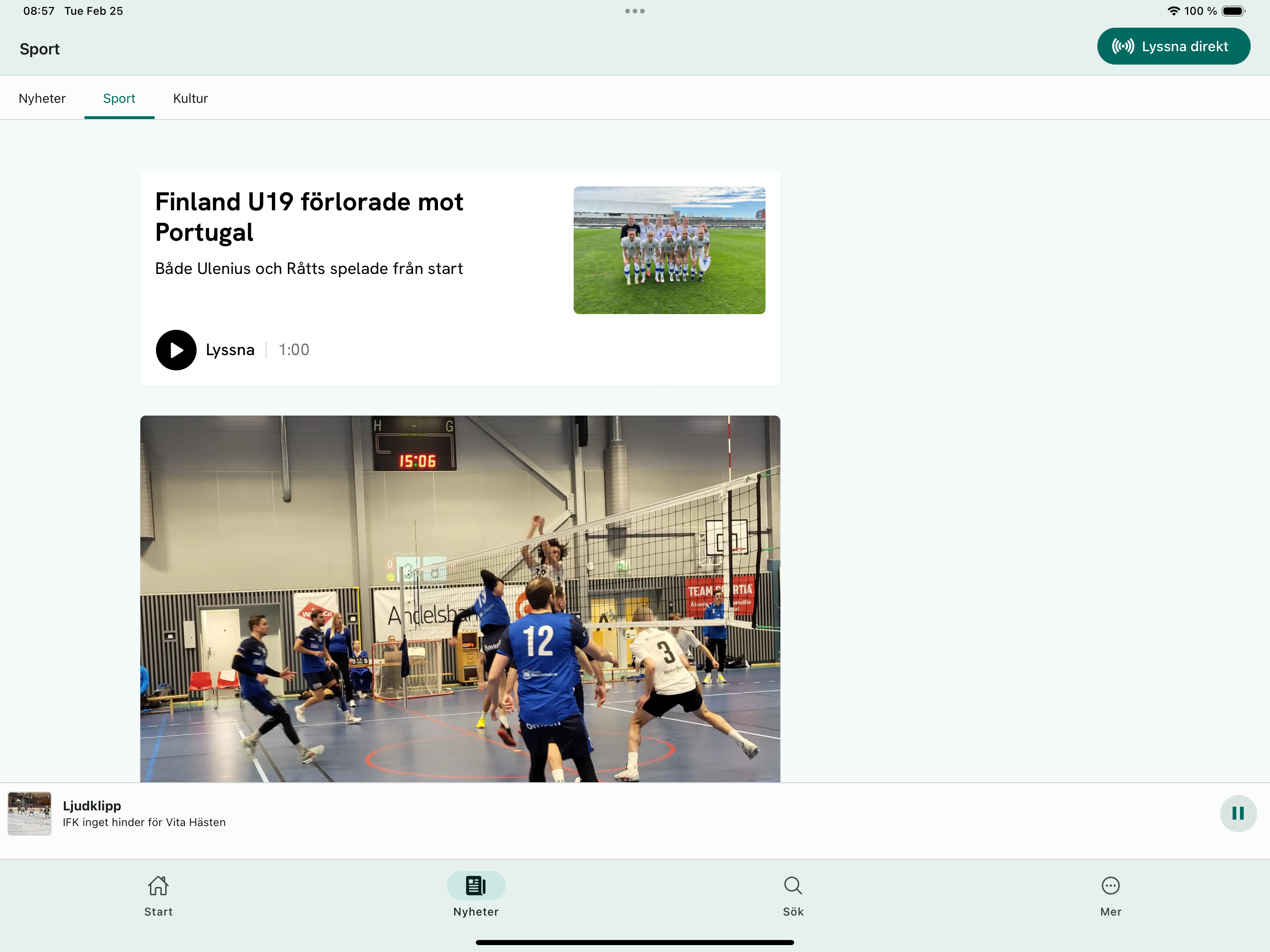Image resolution: width=1270 pixels, height=952 pixels.
Task: Open the IFK inget hinder mini player title
Action: tap(144, 822)
